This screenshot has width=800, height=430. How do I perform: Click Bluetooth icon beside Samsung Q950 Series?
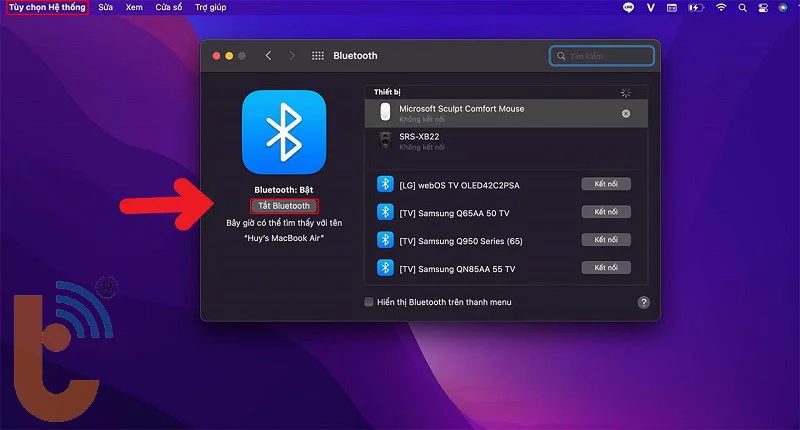click(385, 240)
